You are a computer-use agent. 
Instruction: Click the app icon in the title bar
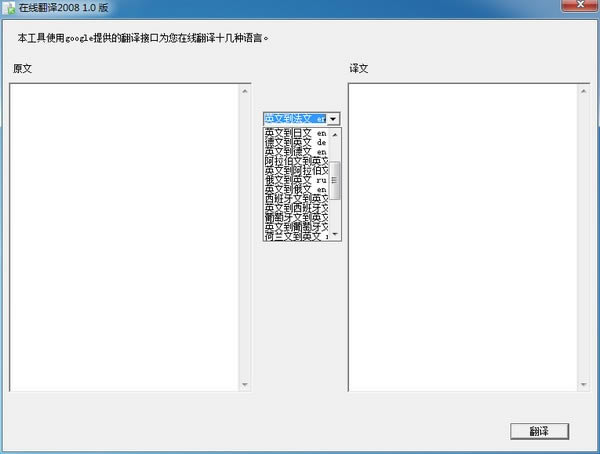tap(10, 8)
